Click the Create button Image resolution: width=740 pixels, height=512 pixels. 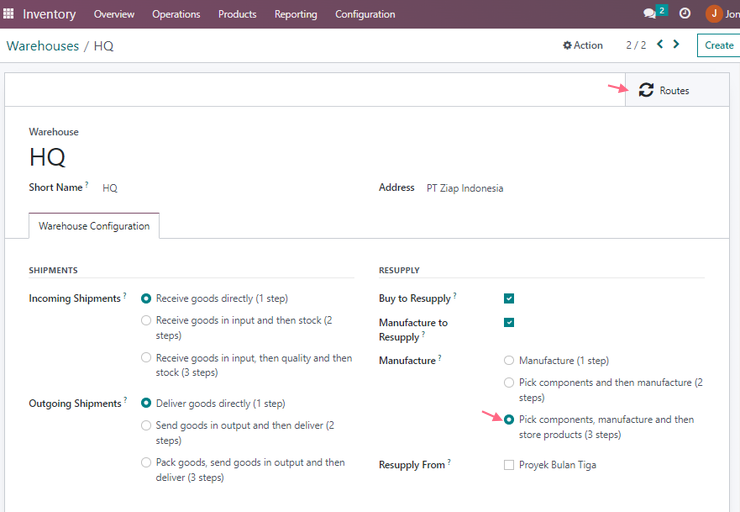coord(719,45)
